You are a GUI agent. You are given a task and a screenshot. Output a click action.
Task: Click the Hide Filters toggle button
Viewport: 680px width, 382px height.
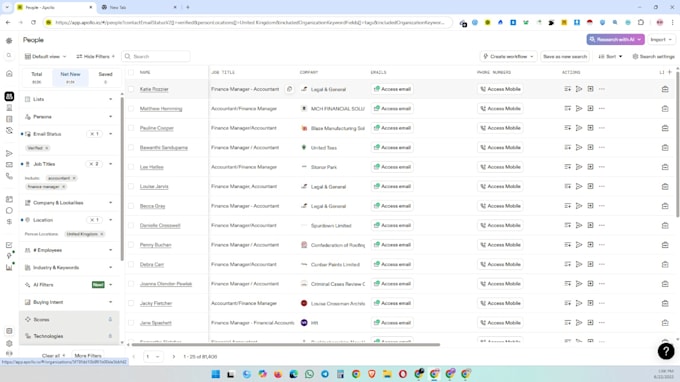pyautogui.click(x=95, y=56)
